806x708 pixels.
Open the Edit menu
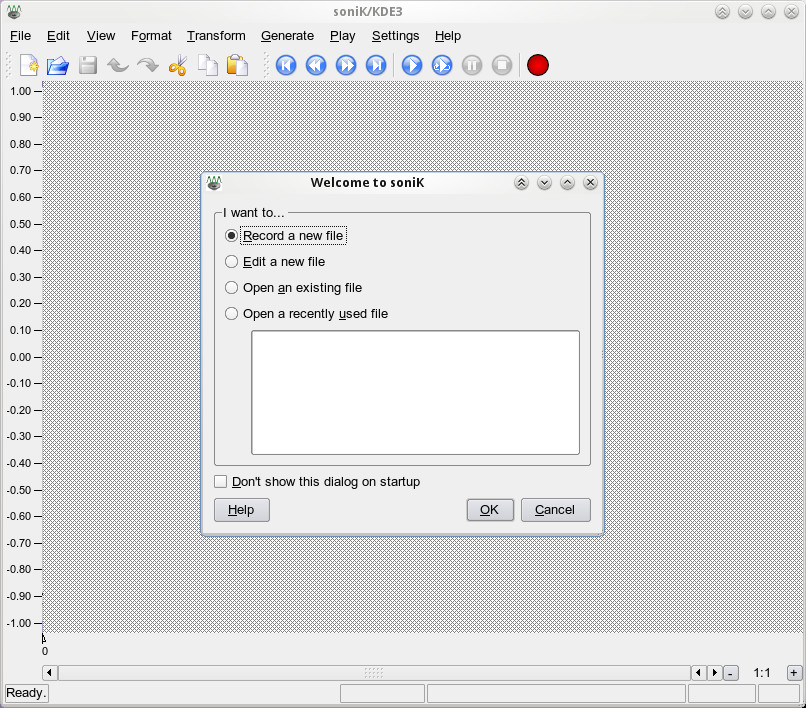(58, 36)
